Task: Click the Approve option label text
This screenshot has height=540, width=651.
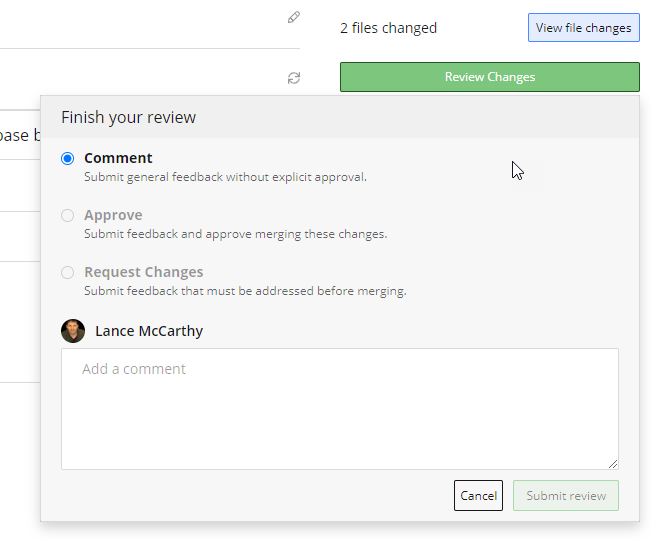Action: [113, 215]
